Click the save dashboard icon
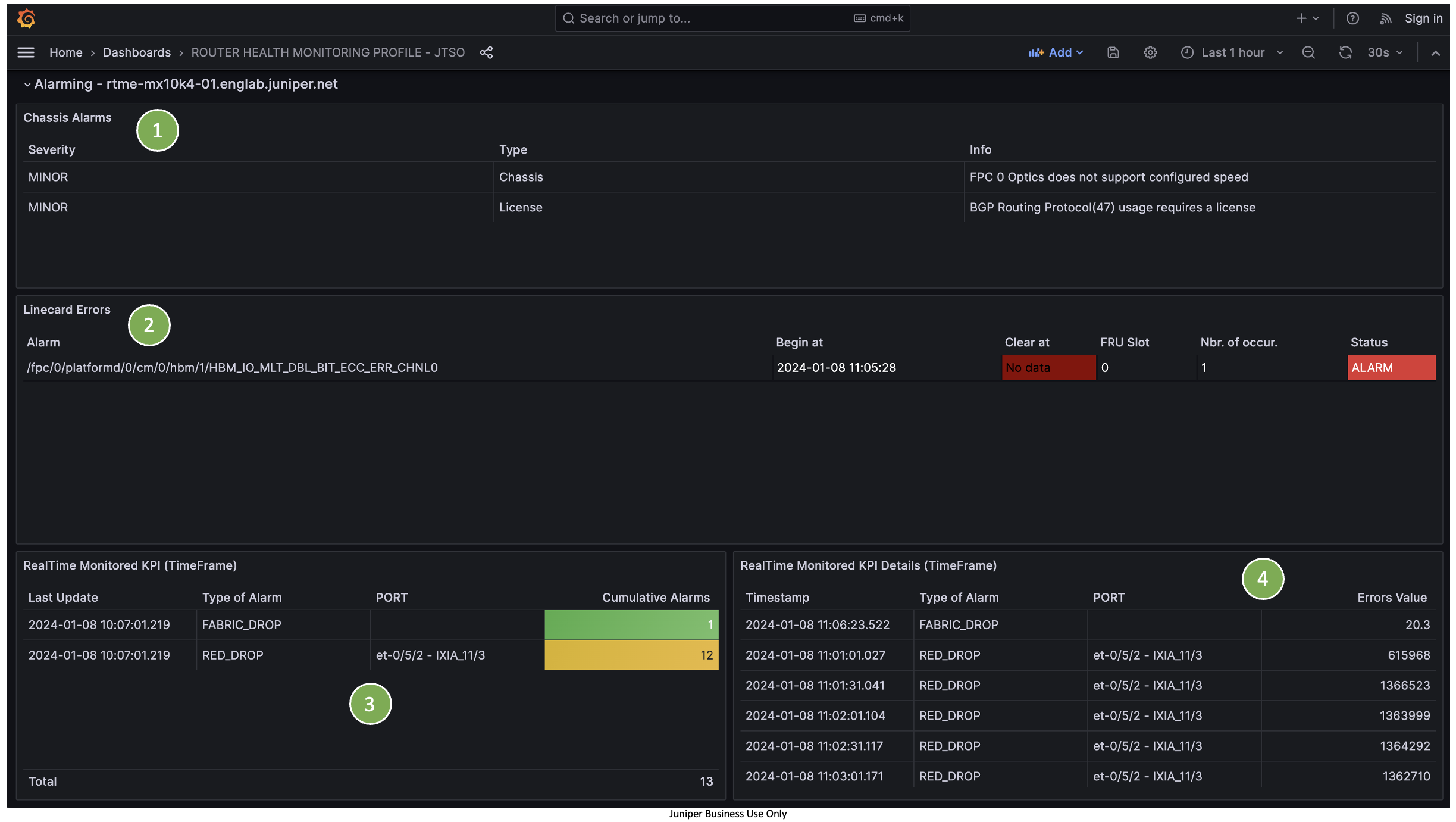Screen dimensions: 1456x822 [1113, 52]
